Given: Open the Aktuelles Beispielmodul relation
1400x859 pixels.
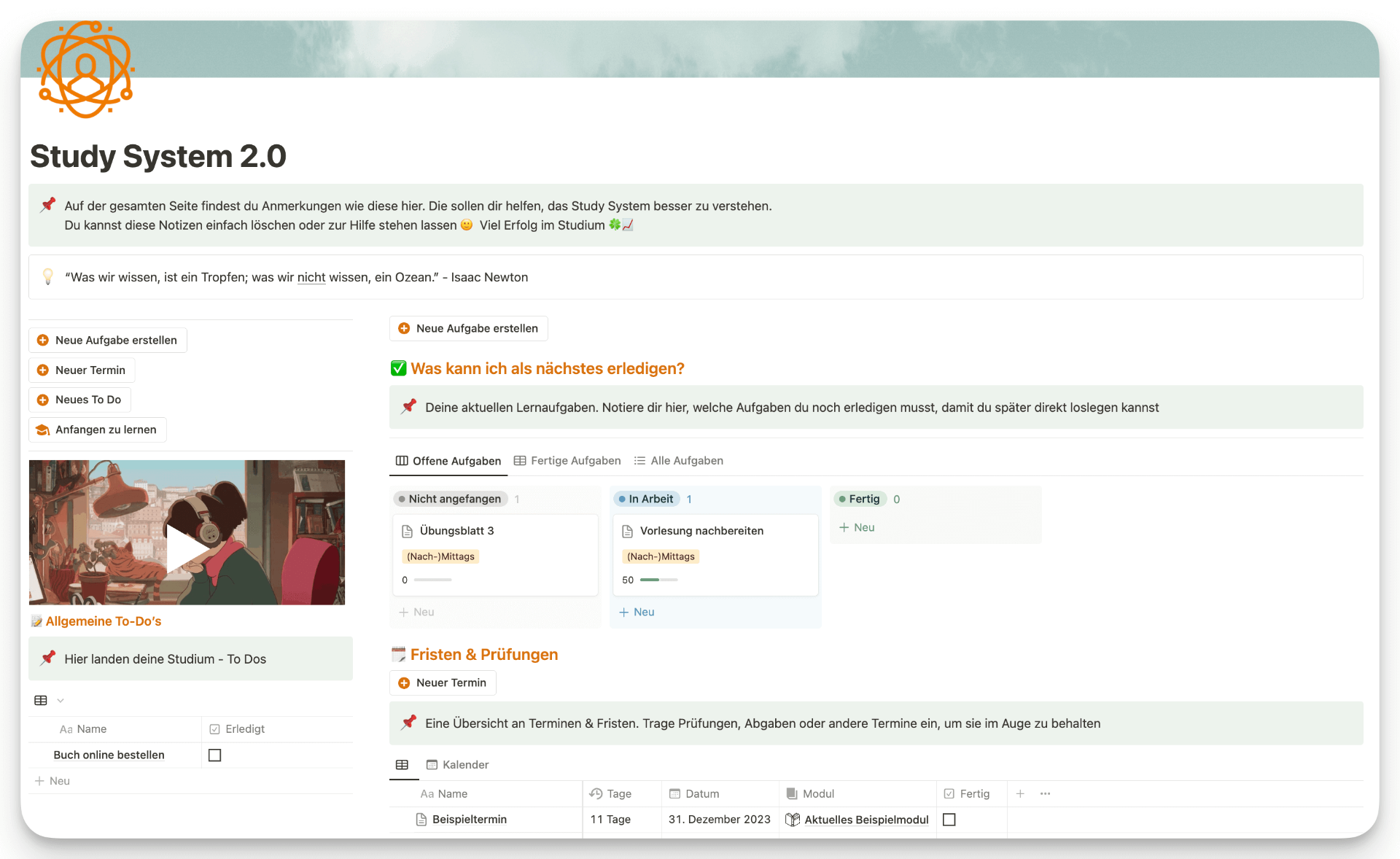Looking at the screenshot, I should [866, 820].
